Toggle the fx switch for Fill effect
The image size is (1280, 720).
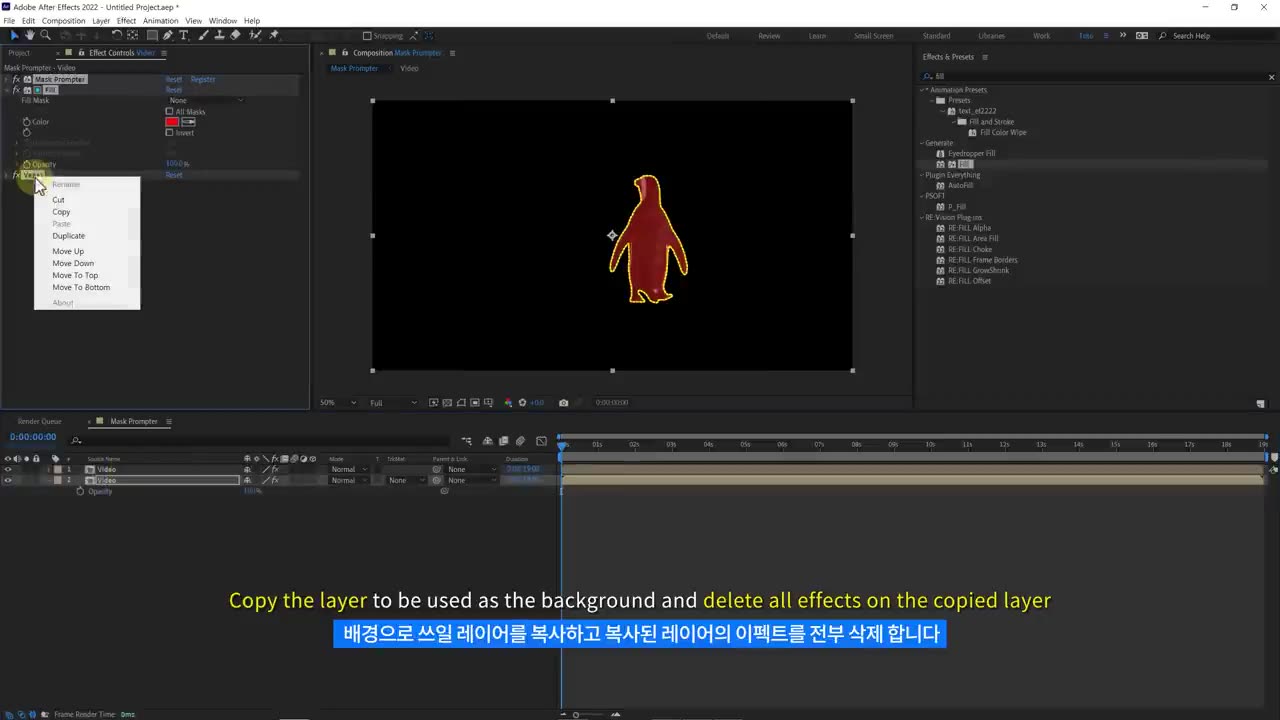pyautogui.click(x=16, y=90)
